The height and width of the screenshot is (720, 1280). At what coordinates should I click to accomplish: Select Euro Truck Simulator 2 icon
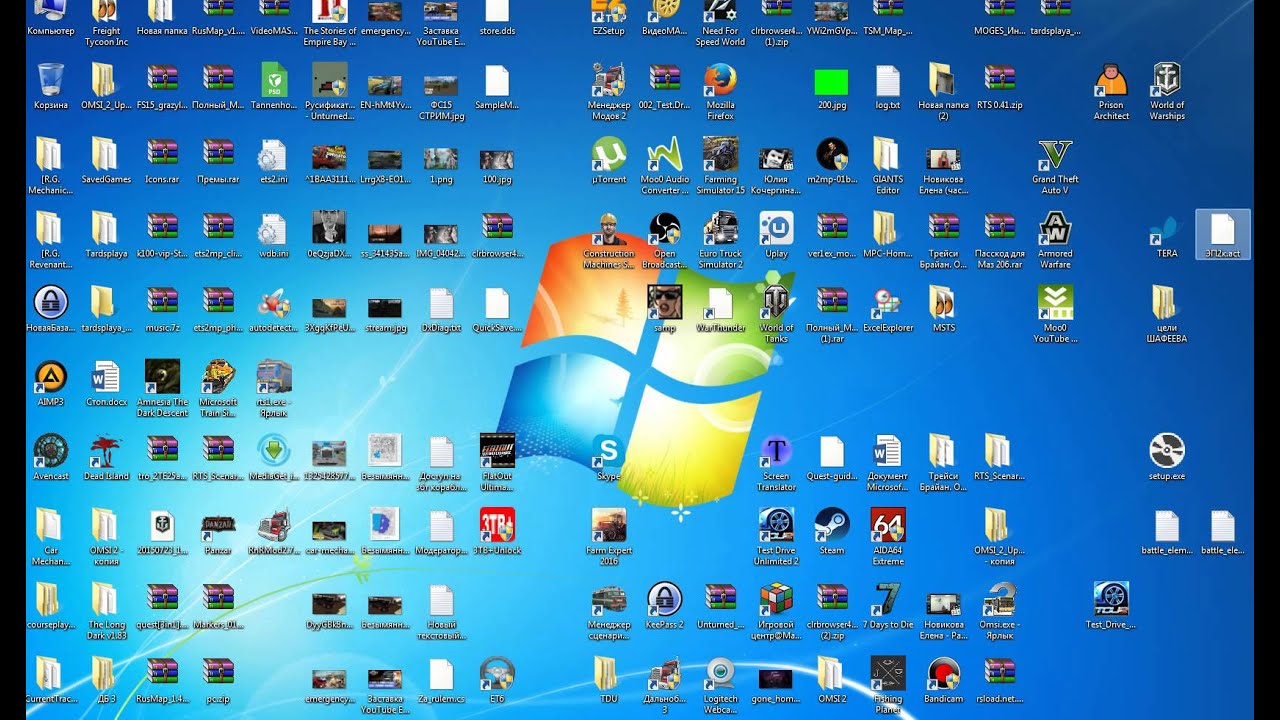pos(720,240)
